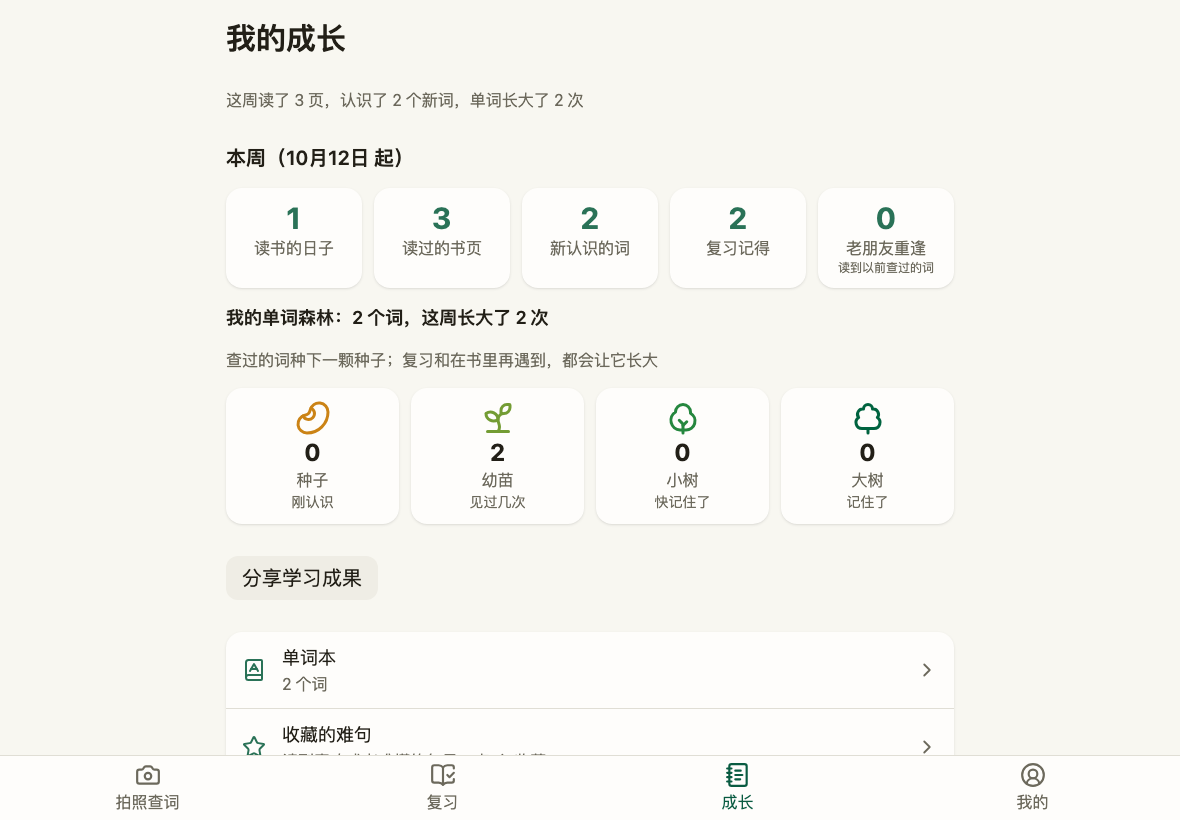Select the 成长 growth tab
This screenshot has height=820, width=1180.
(738, 788)
